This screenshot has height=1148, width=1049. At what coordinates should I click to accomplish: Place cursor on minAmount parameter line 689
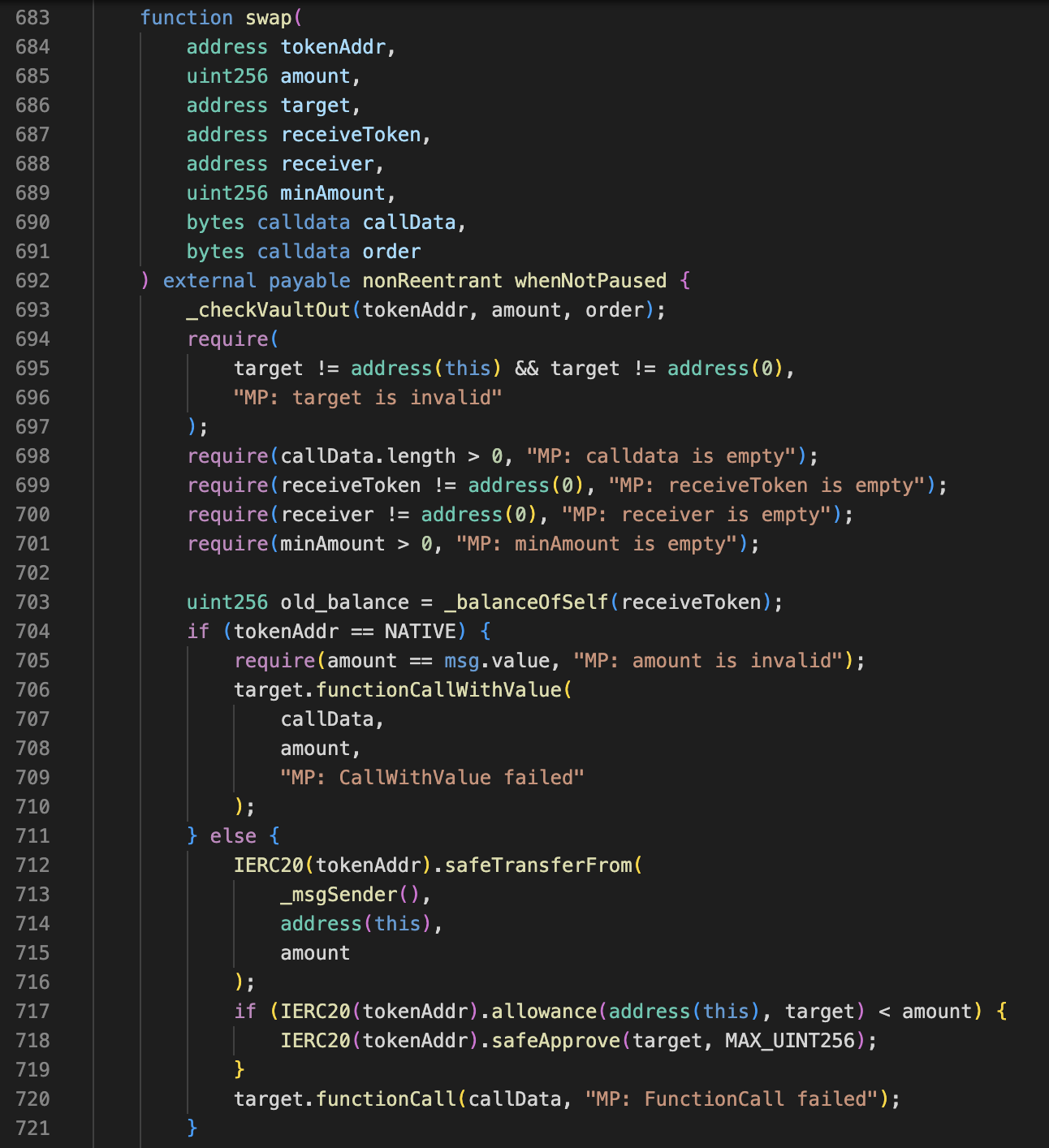(x=333, y=193)
